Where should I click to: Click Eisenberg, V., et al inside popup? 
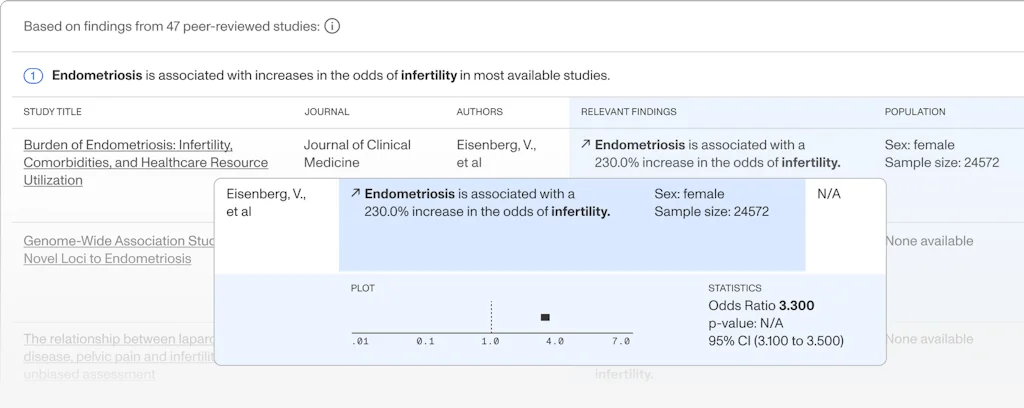tap(266, 202)
